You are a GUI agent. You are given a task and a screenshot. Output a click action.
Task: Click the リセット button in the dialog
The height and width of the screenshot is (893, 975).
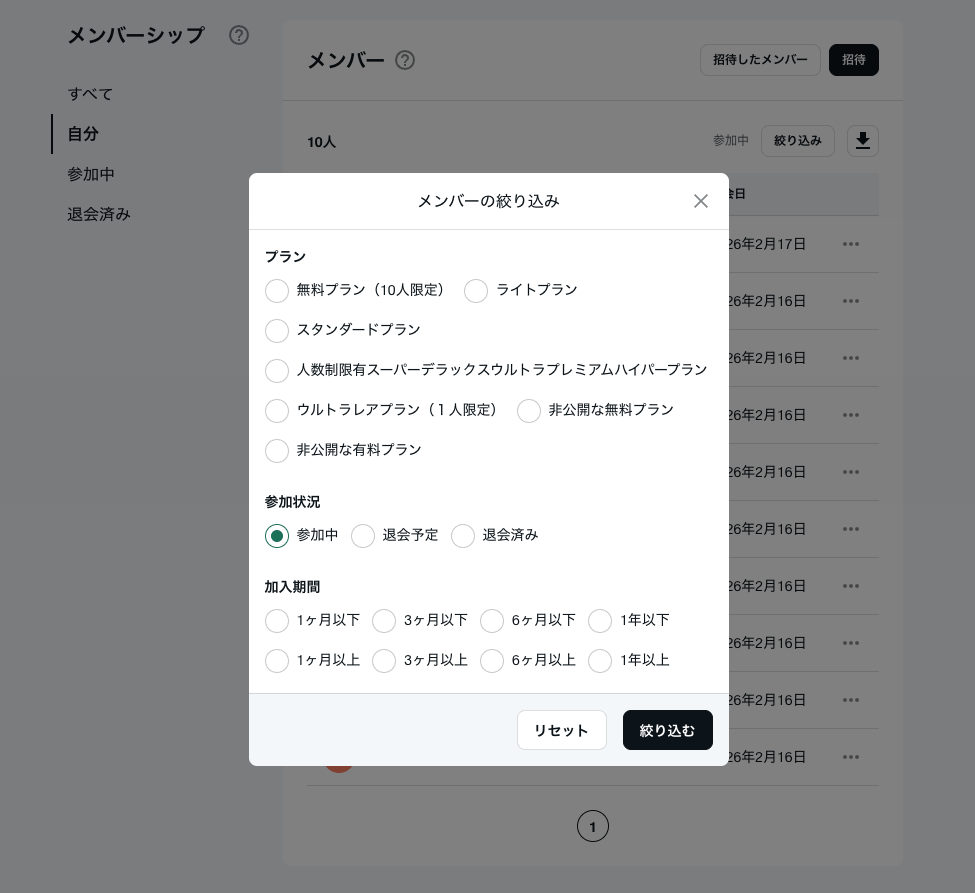[561, 730]
